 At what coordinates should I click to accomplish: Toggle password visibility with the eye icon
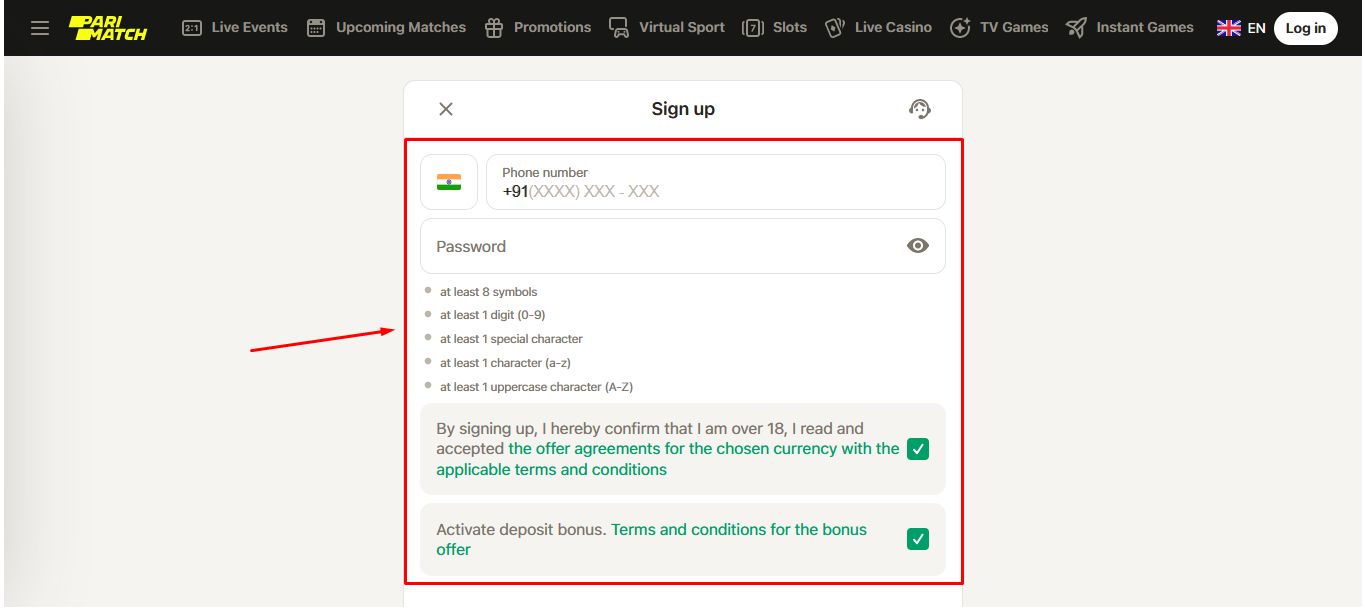coord(917,246)
